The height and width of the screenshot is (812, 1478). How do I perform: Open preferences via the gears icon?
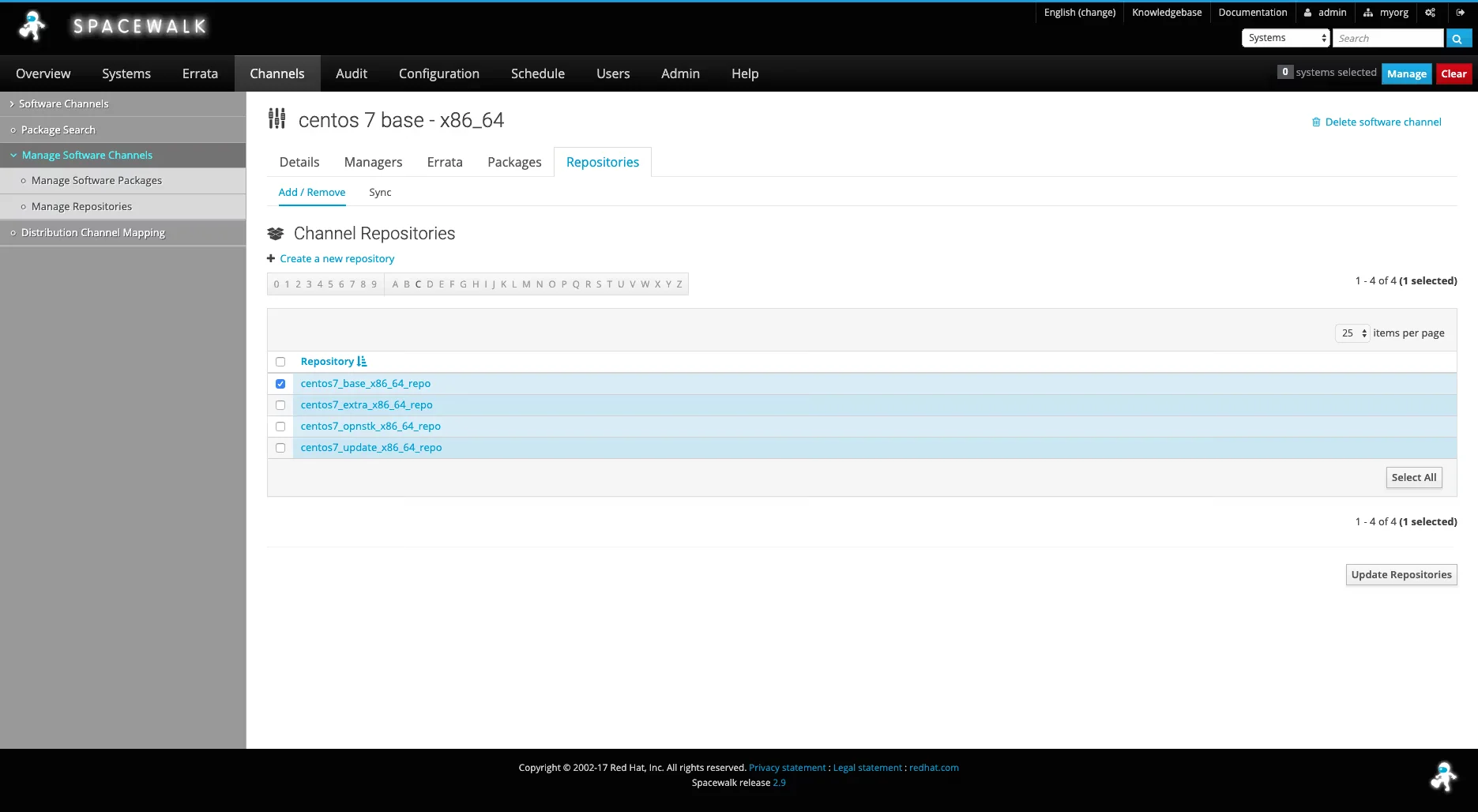(1430, 12)
